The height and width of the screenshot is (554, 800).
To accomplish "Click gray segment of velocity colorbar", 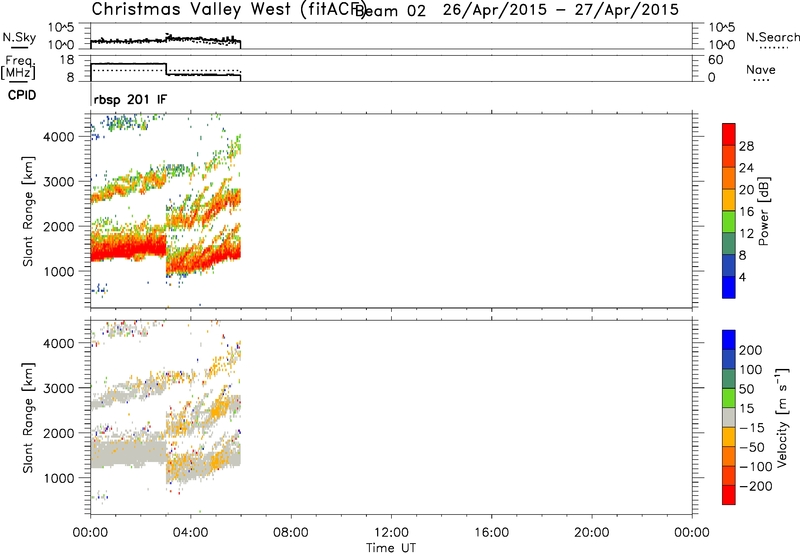I will pos(729,417).
